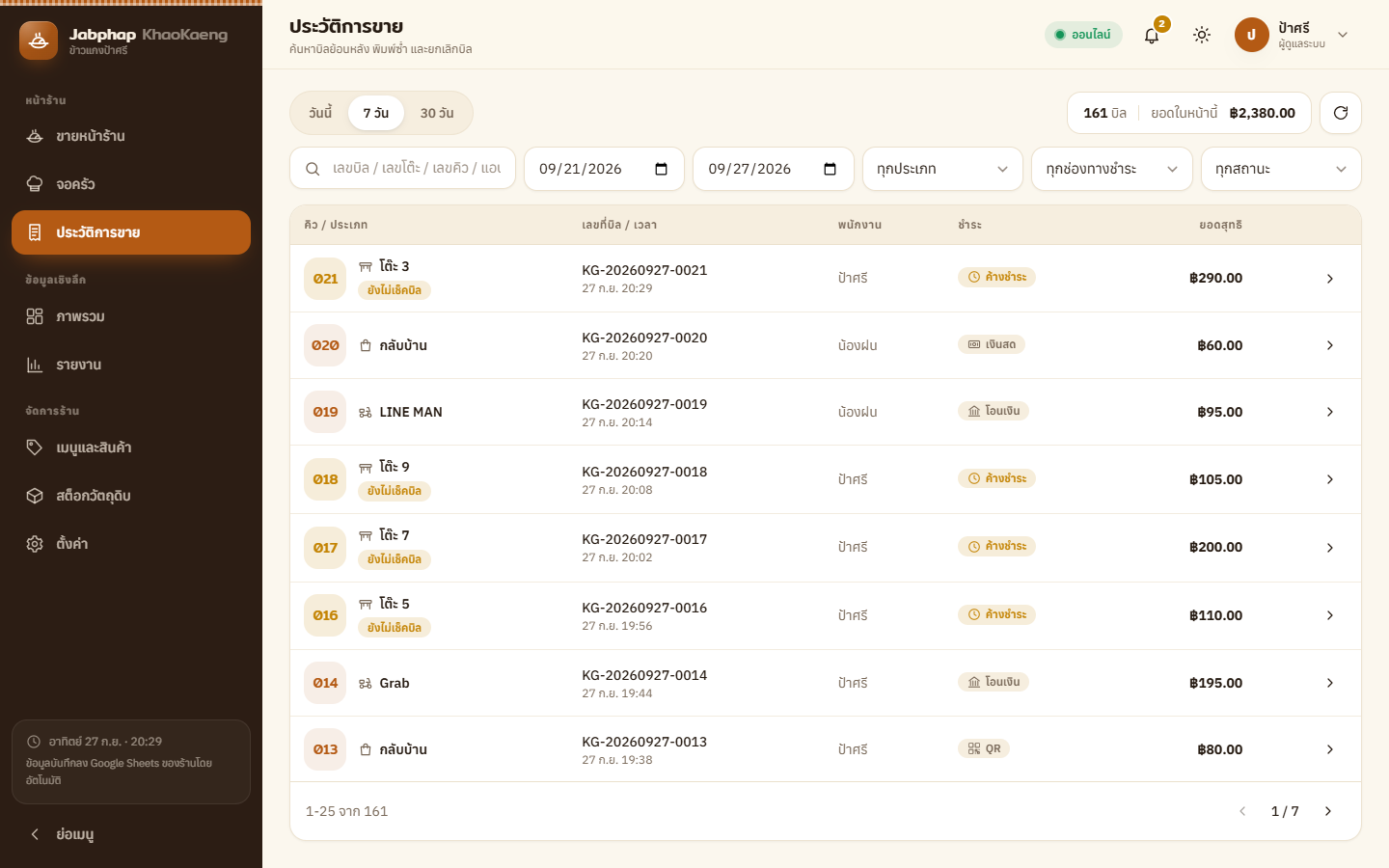Open ภาพรวม overview in sidebar

131,316
